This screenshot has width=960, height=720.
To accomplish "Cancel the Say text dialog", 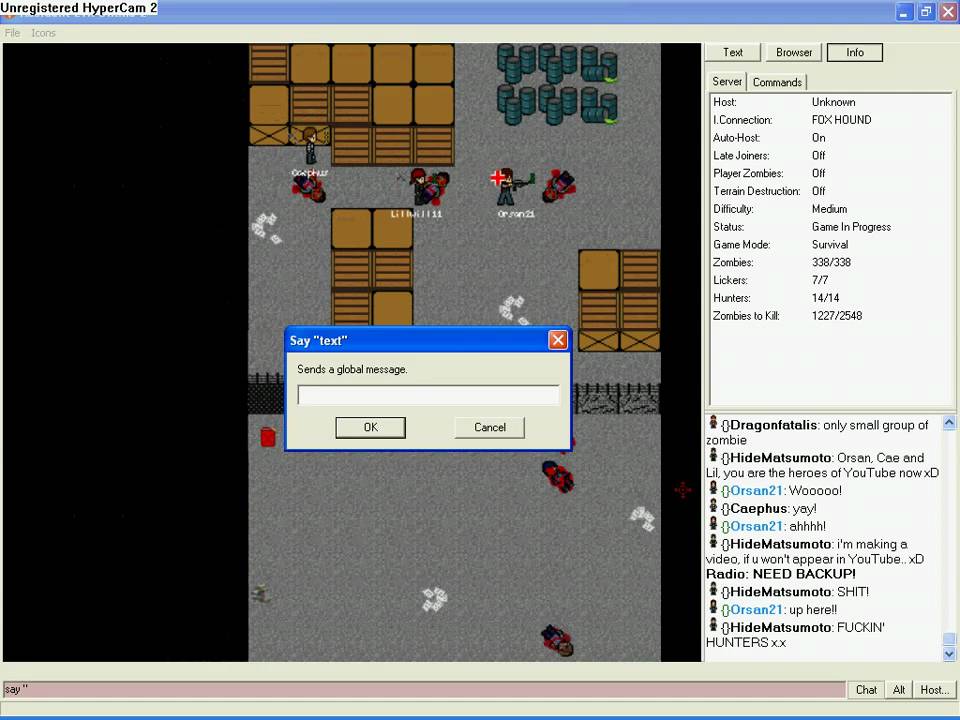I will (x=490, y=427).
